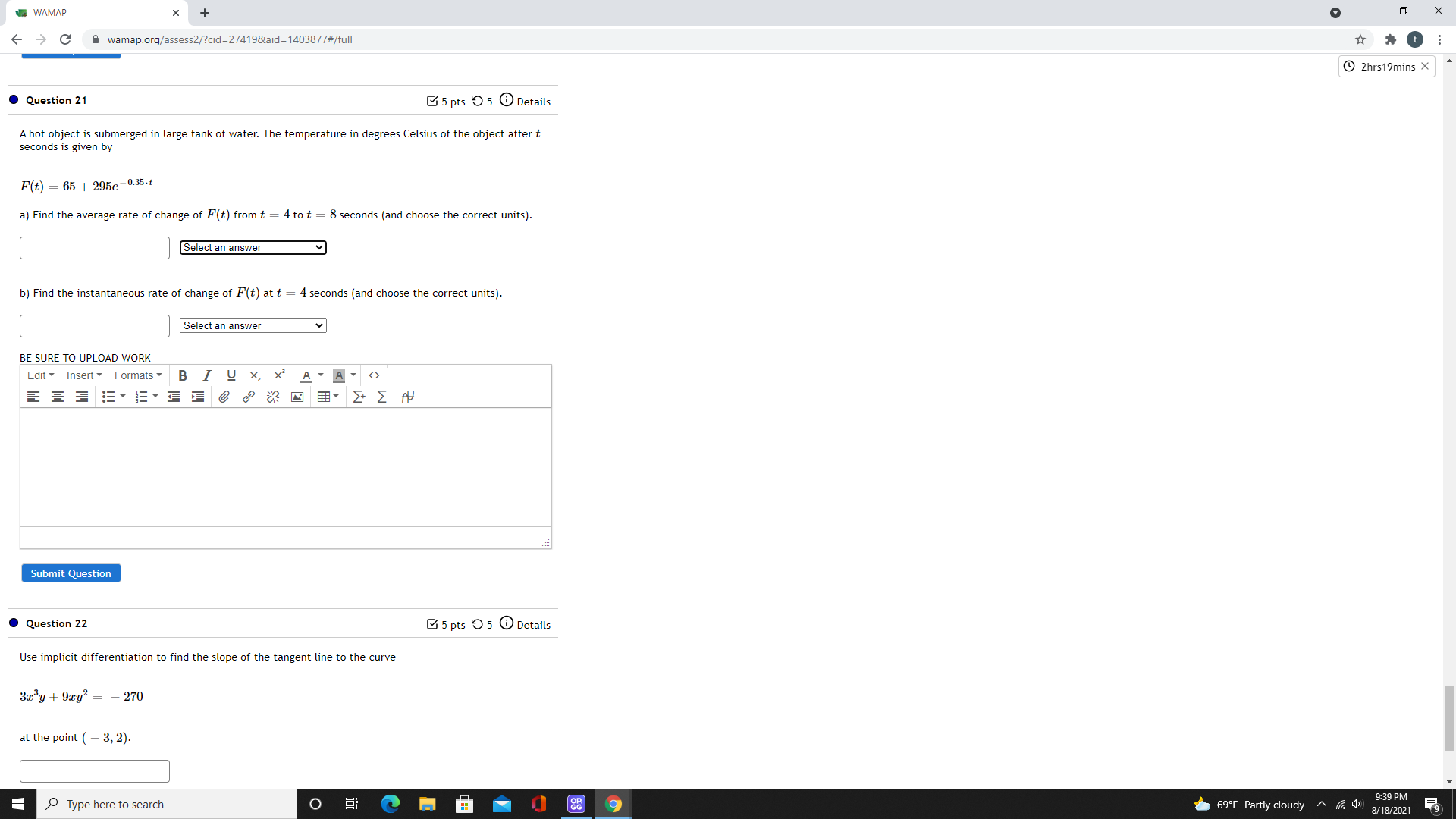The image size is (1456, 819).
Task: Select the subscript icon
Action: (x=255, y=376)
